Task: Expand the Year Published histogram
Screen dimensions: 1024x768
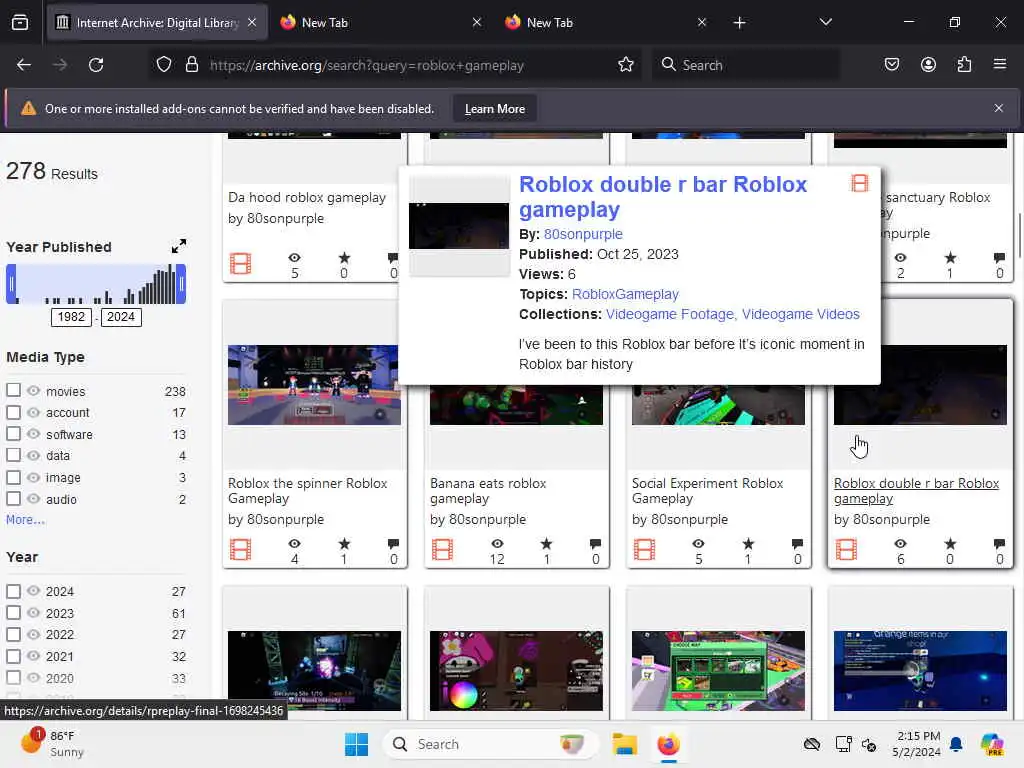Action: [178, 246]
